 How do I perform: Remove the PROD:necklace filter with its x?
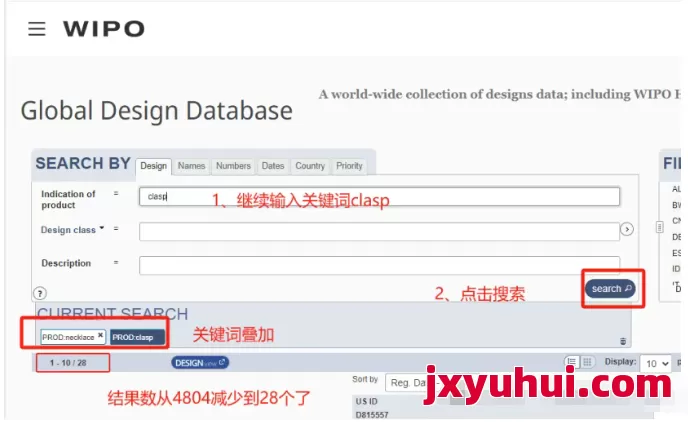(100, 335)
